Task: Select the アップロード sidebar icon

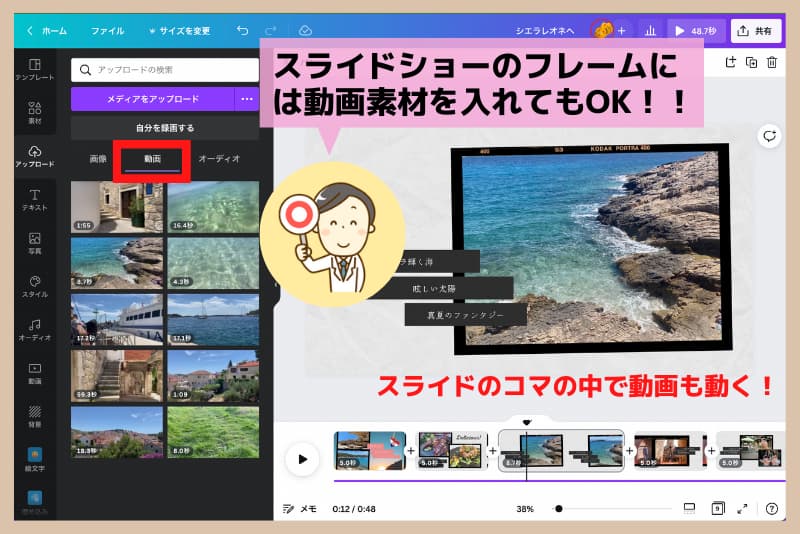Action: [35, 156]
